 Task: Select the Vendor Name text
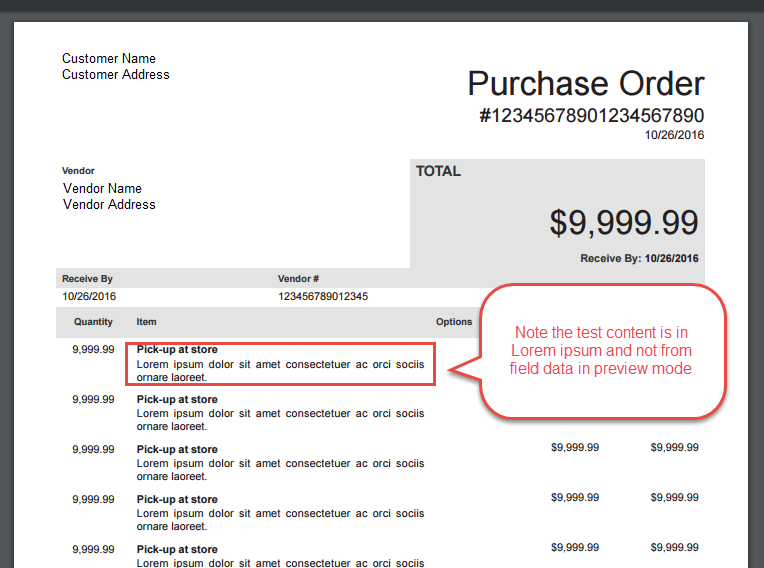tap(102, 188)
